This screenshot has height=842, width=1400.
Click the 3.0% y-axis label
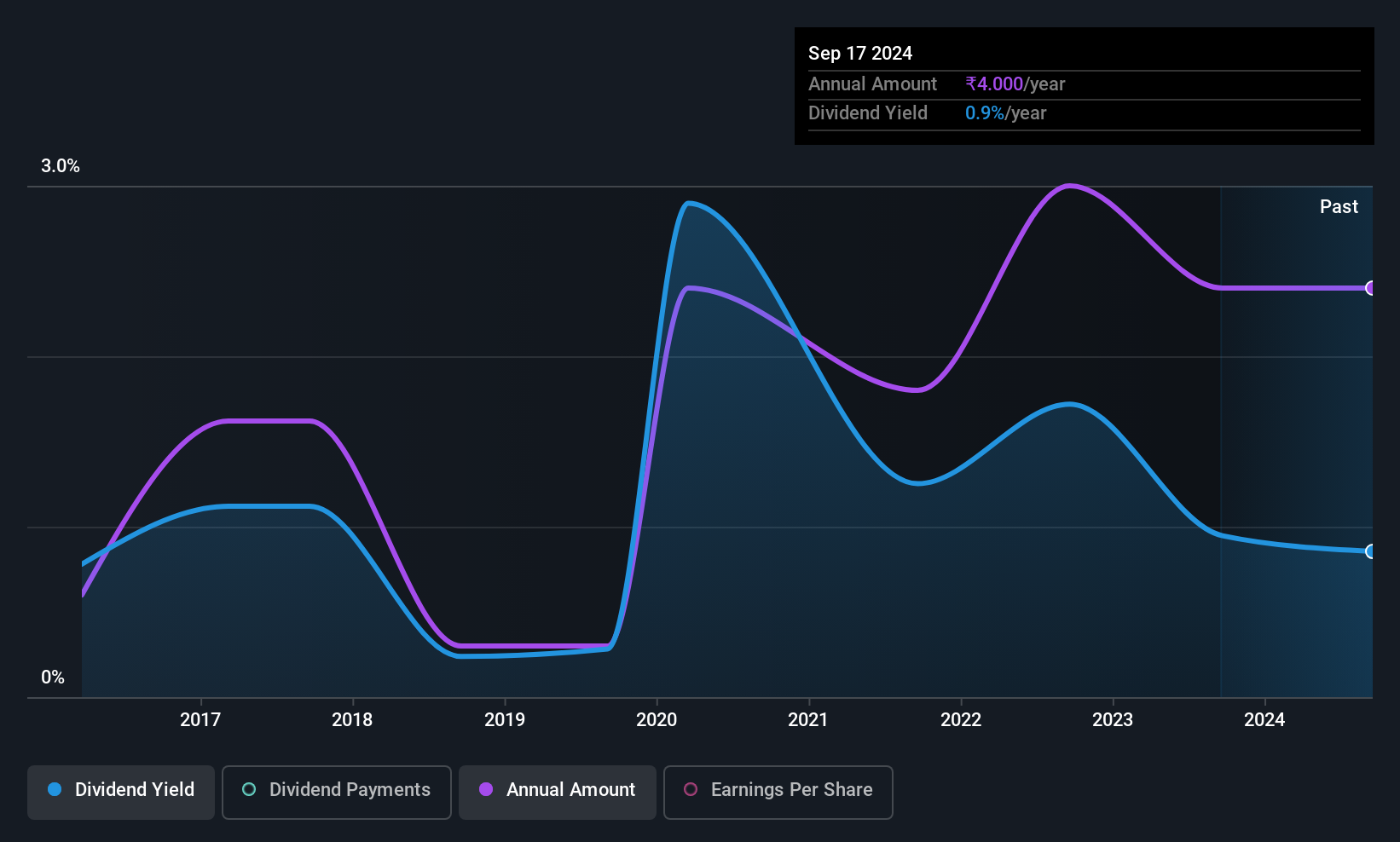[61, 166]
